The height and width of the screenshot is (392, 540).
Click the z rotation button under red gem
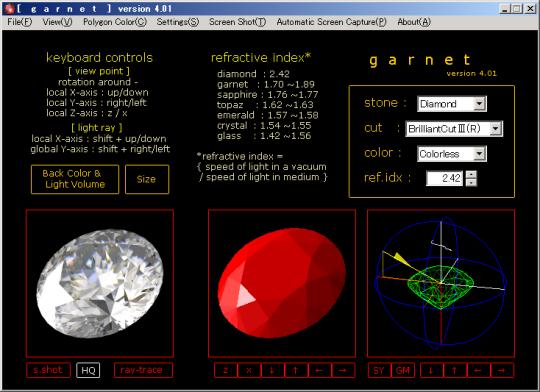(226, 370)
